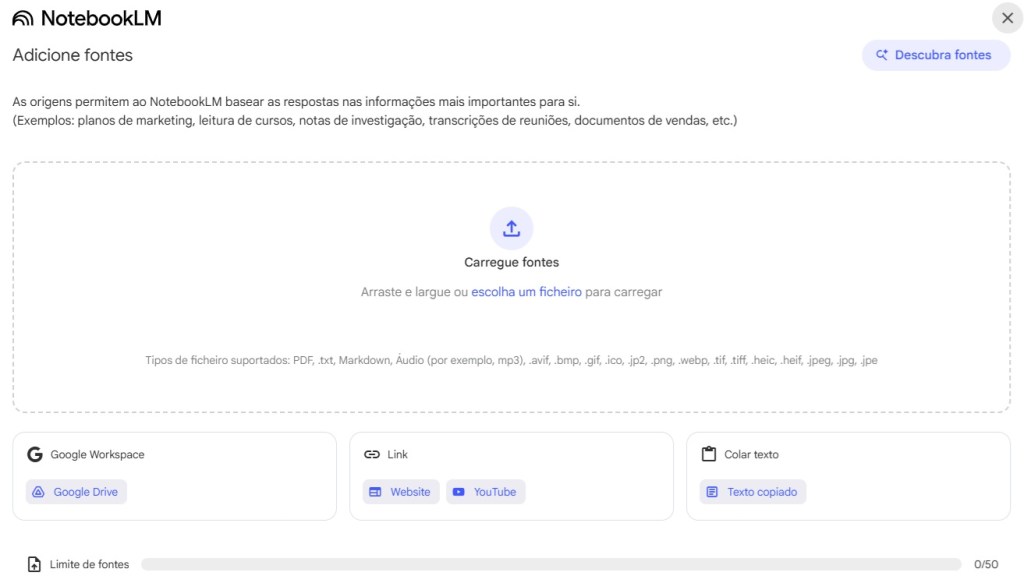1024x583 pixels.
Task: Click the source limit progress bar
Action: point(550,564)
